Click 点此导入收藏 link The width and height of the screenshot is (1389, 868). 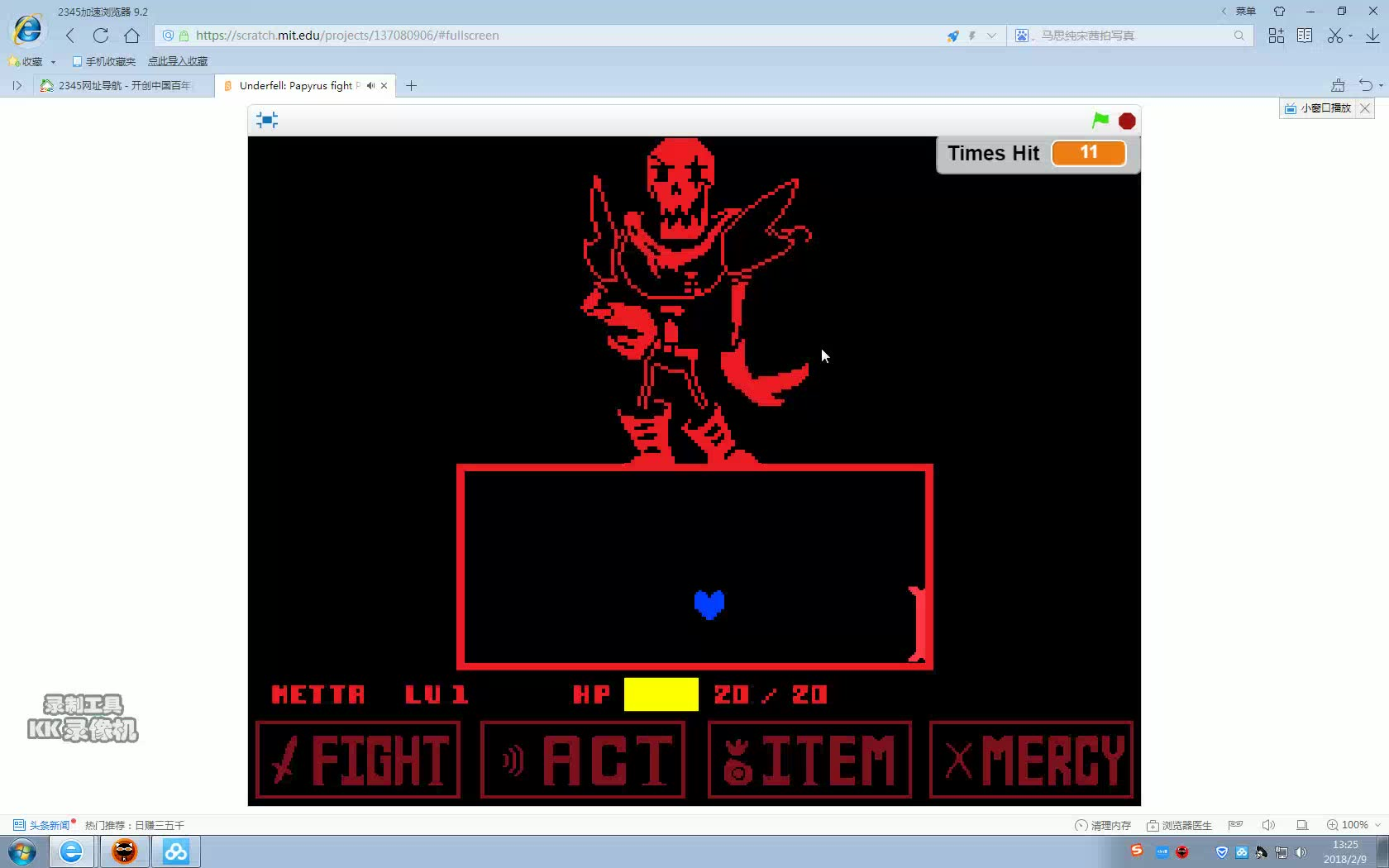pyautogui.click(x=178, y=61)
